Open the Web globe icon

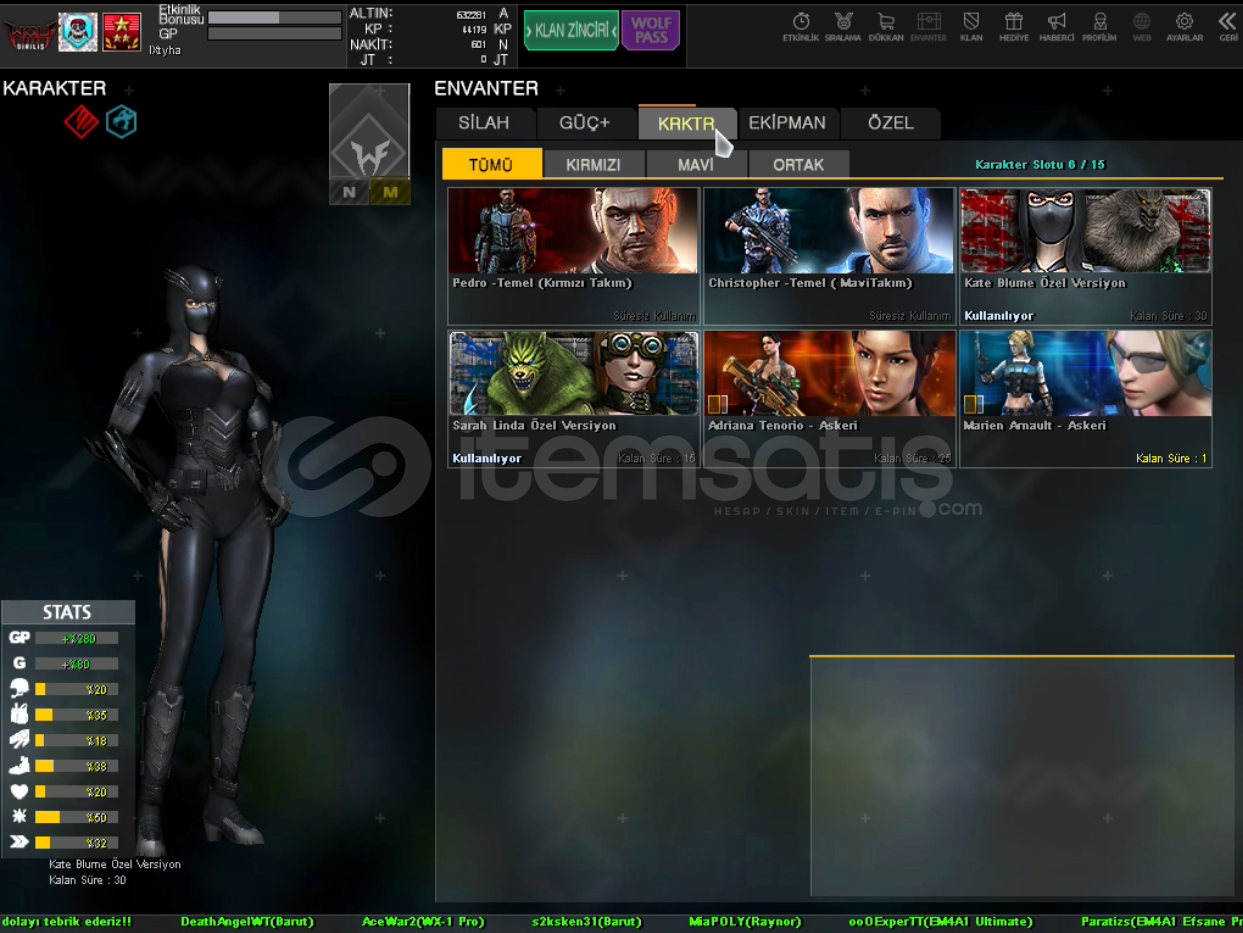(x=1142, y=26)
